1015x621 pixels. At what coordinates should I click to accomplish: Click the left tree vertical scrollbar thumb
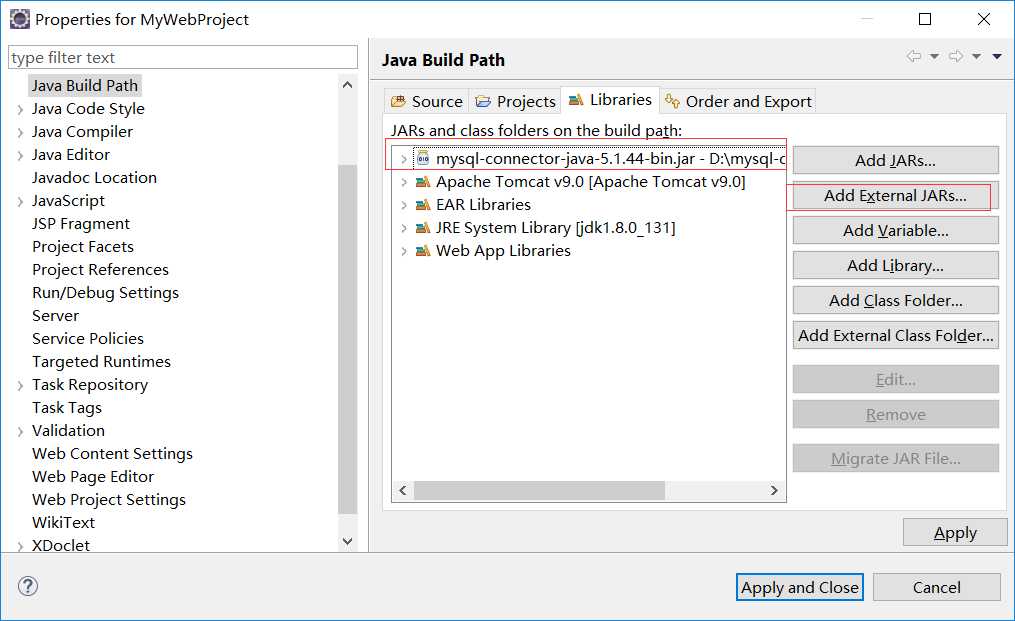(348, 339)
